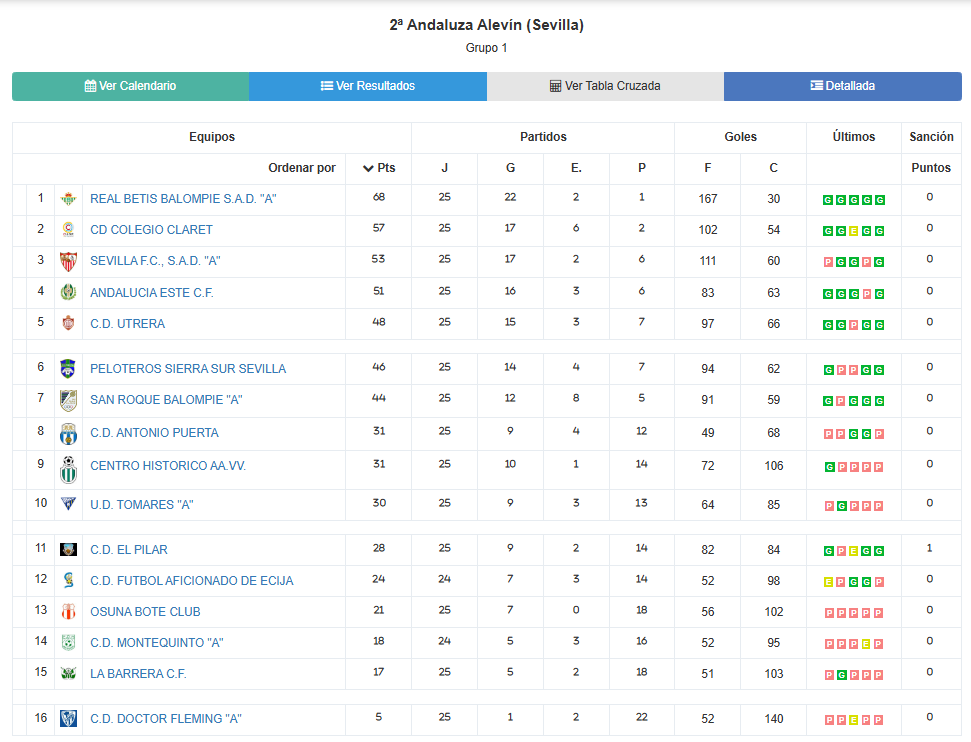This screenshot has width=971, height=742.
Task: Click the C.D. Utrera team crest
Action: pyautogui.click(x=68, y=323)
